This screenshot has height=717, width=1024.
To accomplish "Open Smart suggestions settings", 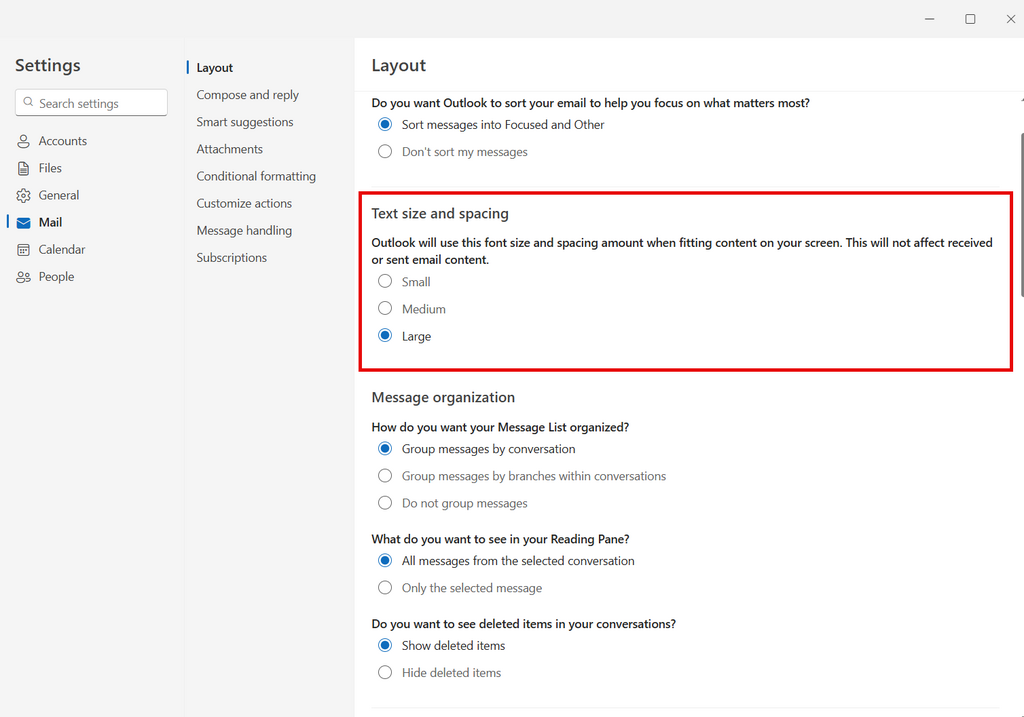I will (245, 122).
